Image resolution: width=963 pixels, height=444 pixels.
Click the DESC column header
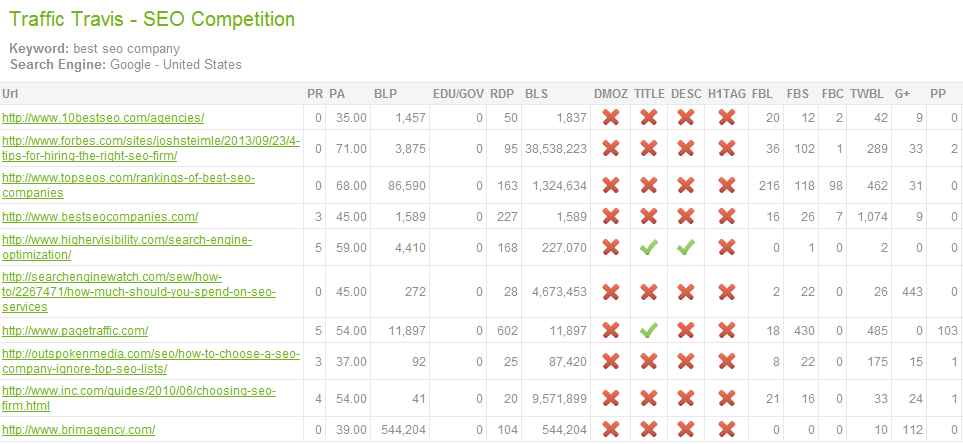686,94
